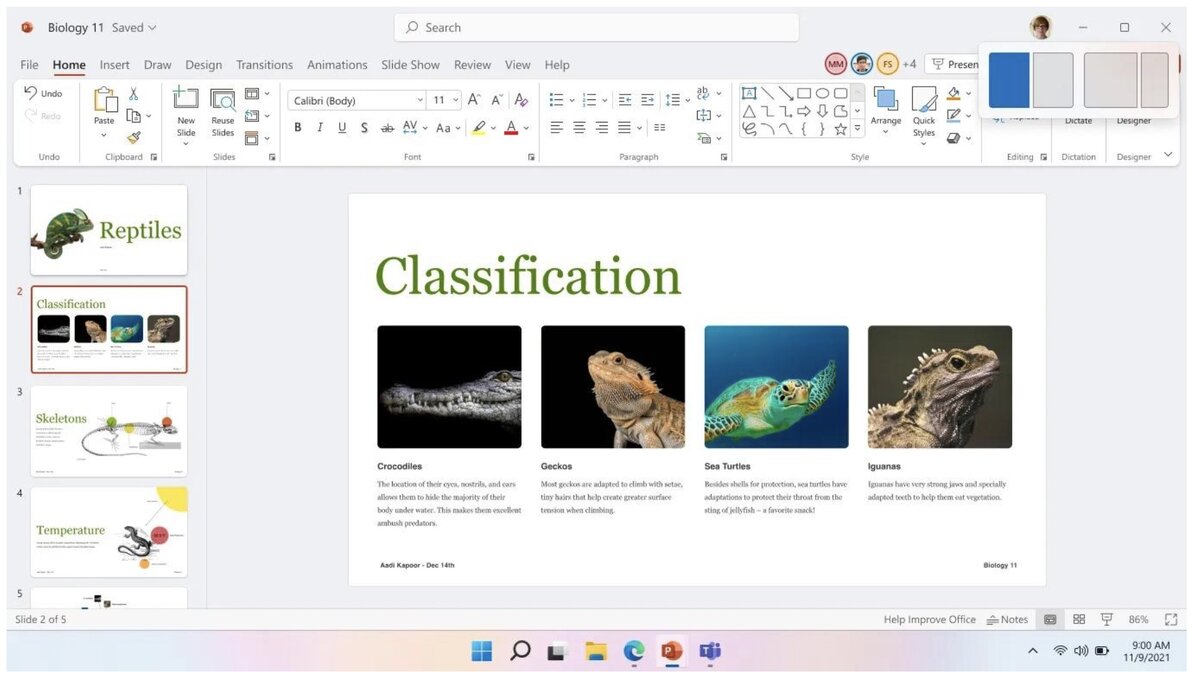Open the font size dropdown
Image resolution: width=1200 pixels, height=677 pixels.
coord(455,99)
